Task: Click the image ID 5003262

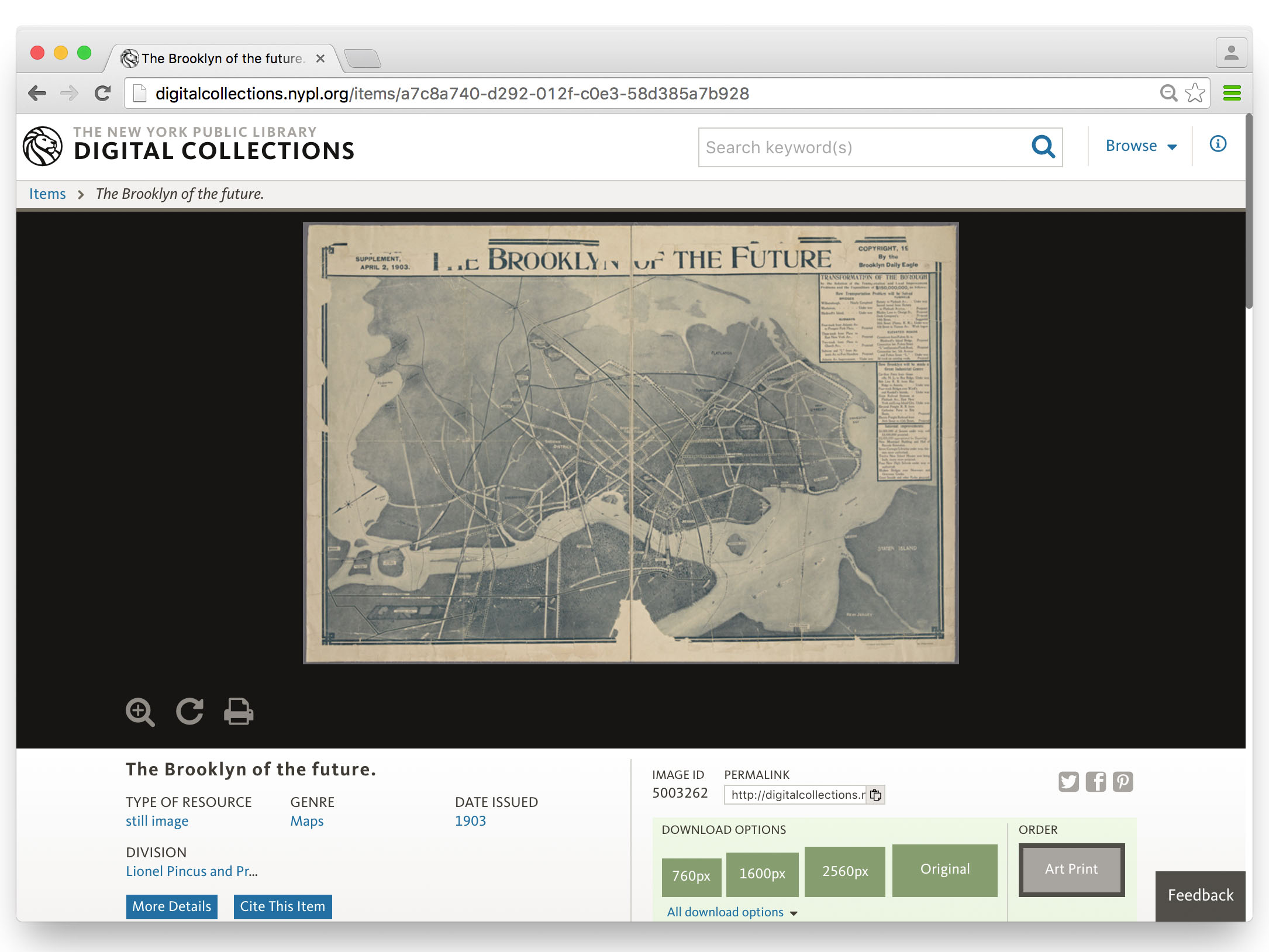Action: click(x=680, y=794)
